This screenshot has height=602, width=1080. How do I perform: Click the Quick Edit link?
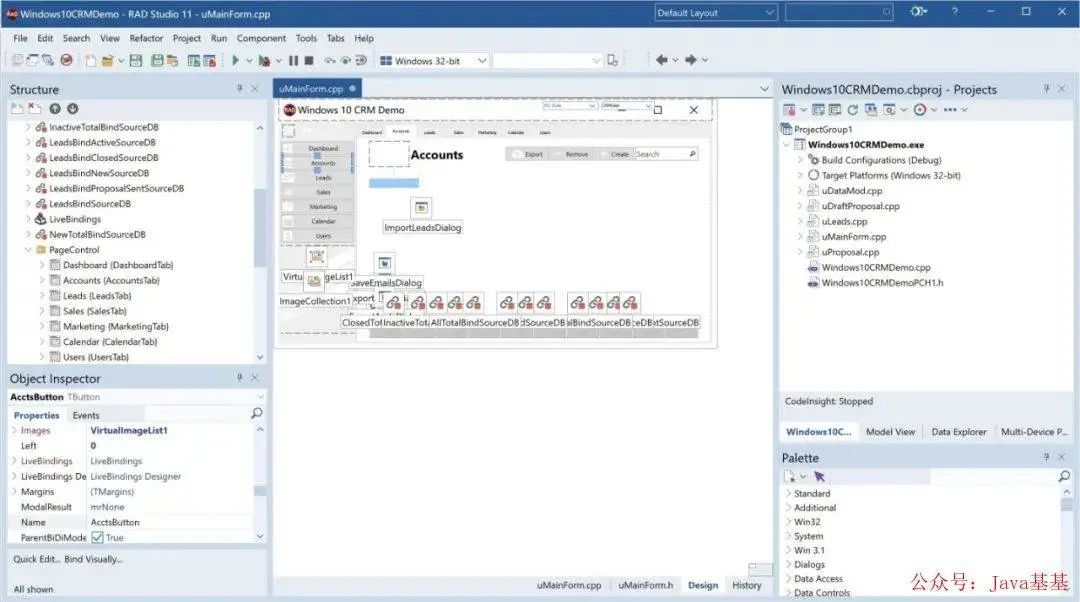click(x=36, y=559)
